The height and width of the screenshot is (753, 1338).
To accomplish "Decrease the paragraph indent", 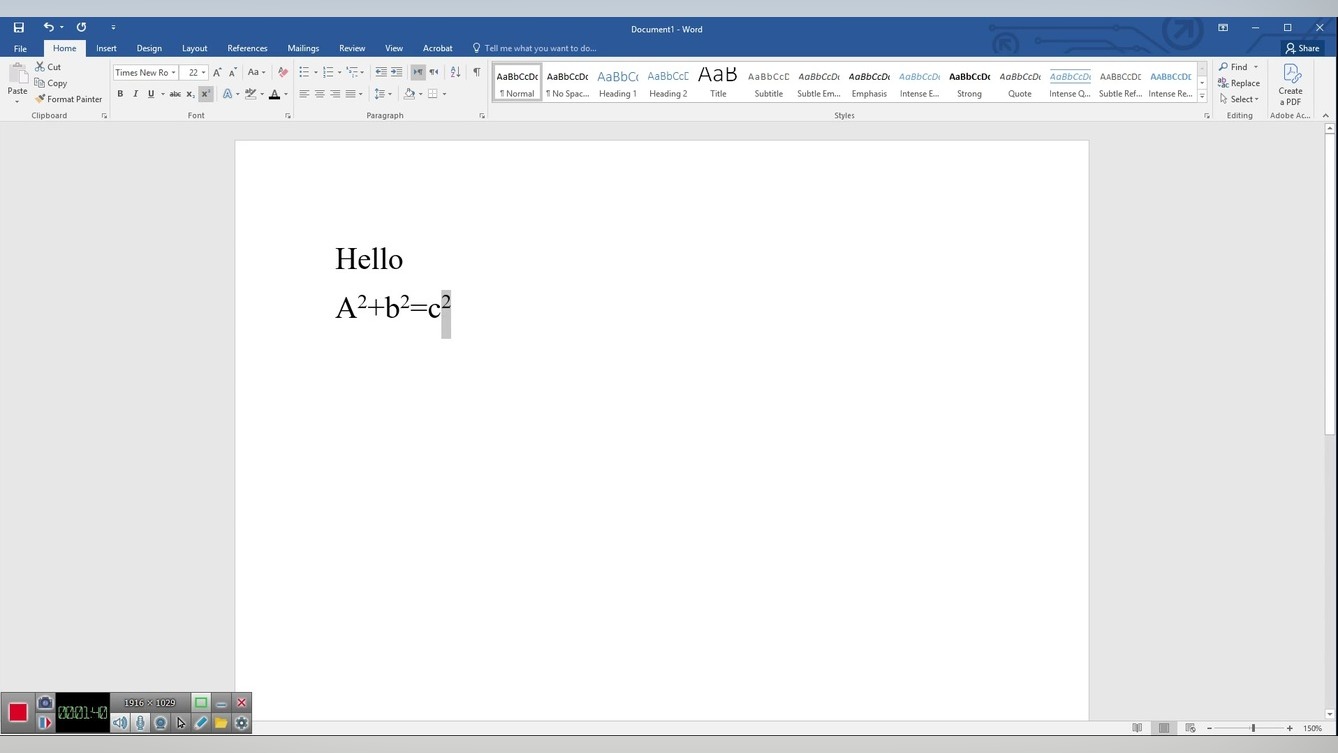I will click(x=381, y=72).
